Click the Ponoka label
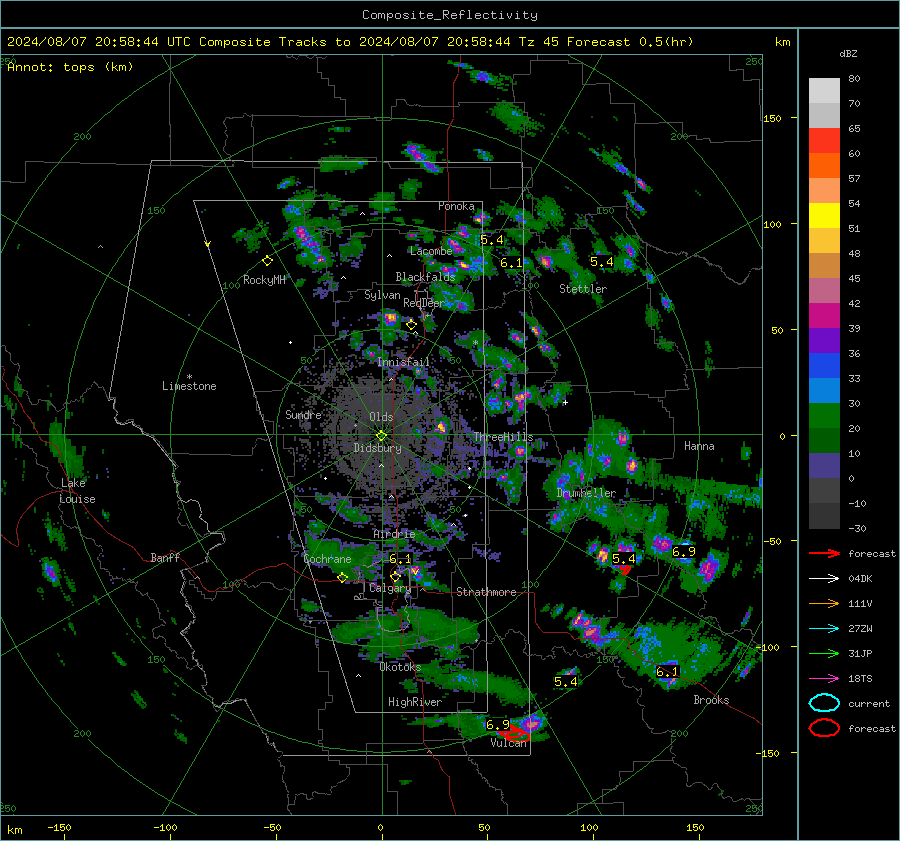 (456, 206)
